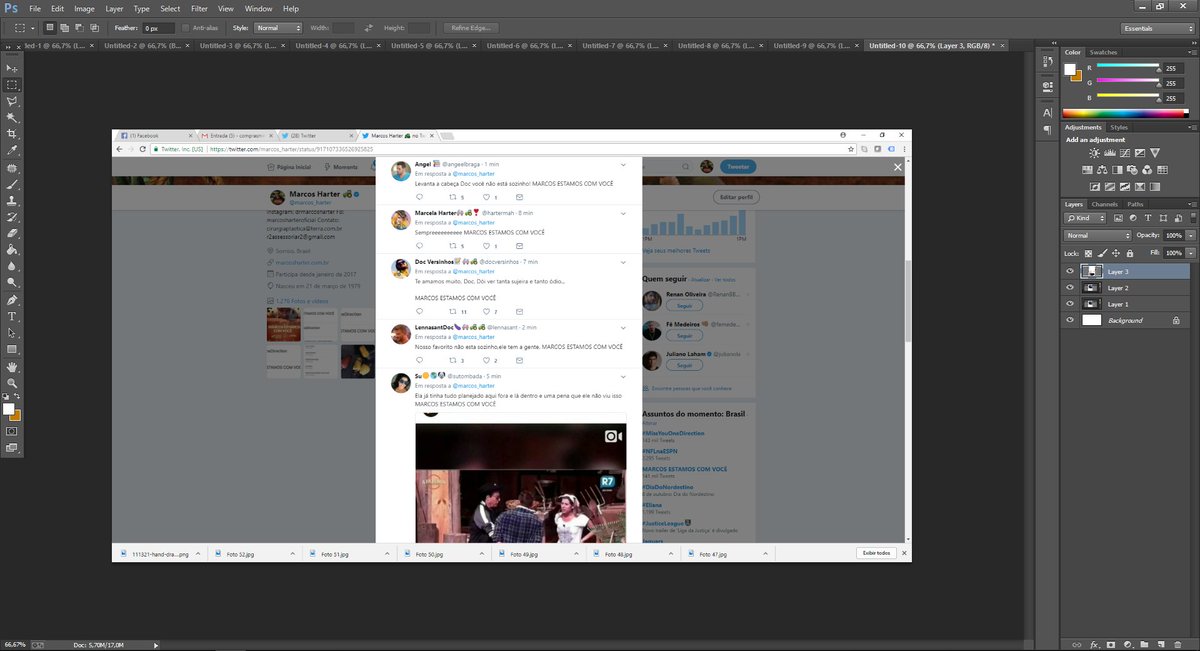Select the Brush tool
The height and width of the screenshot is (651, 1200).
pyautogui.click(x=12, y=184)
